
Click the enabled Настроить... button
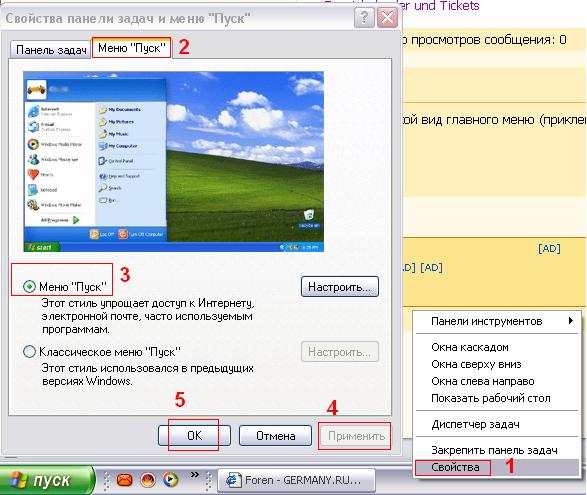tap(340, 287)
